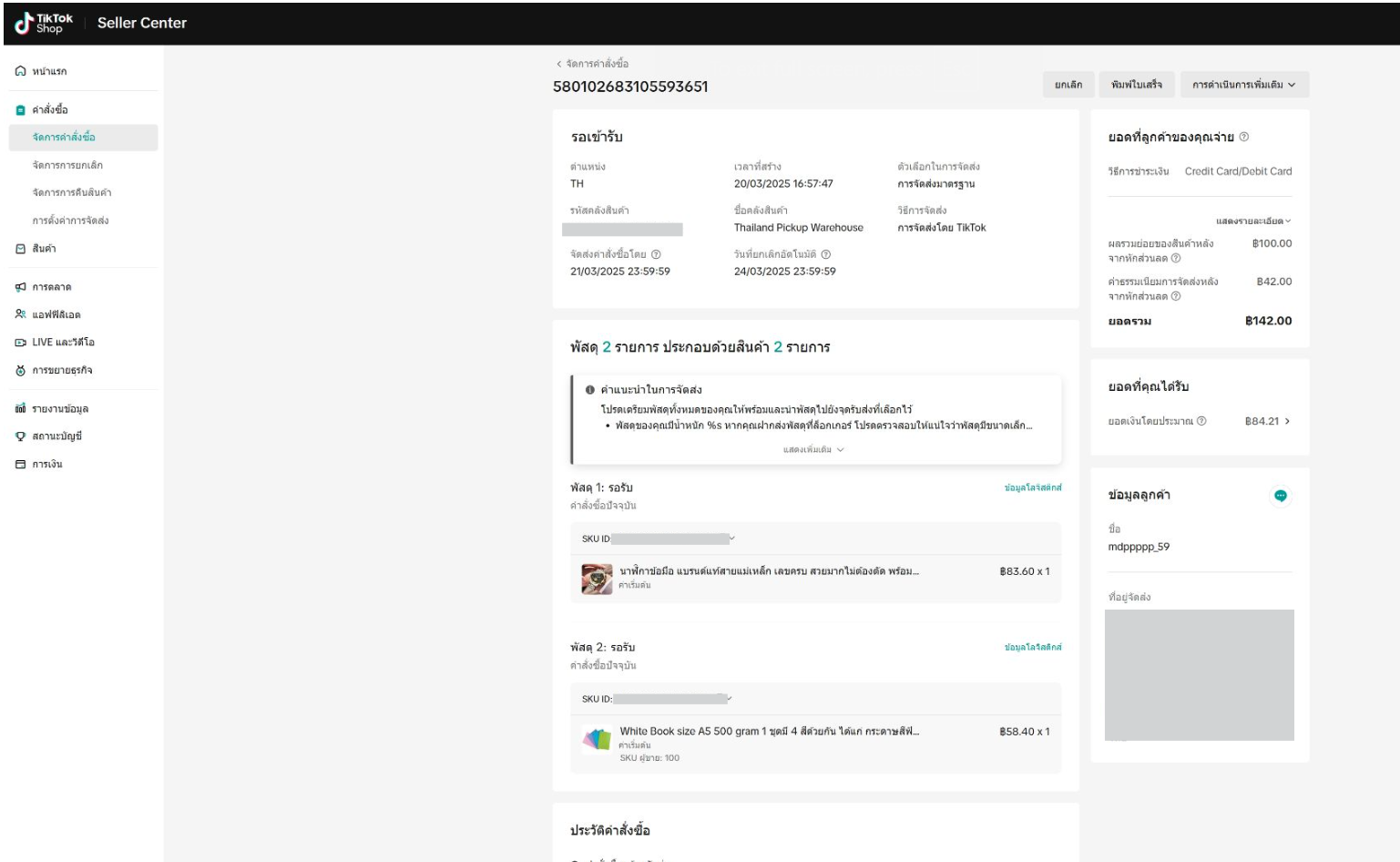Expand SKU ID dropdown in first parcel
Screen dimensions: 1400x862
click(x=731, y=539)
